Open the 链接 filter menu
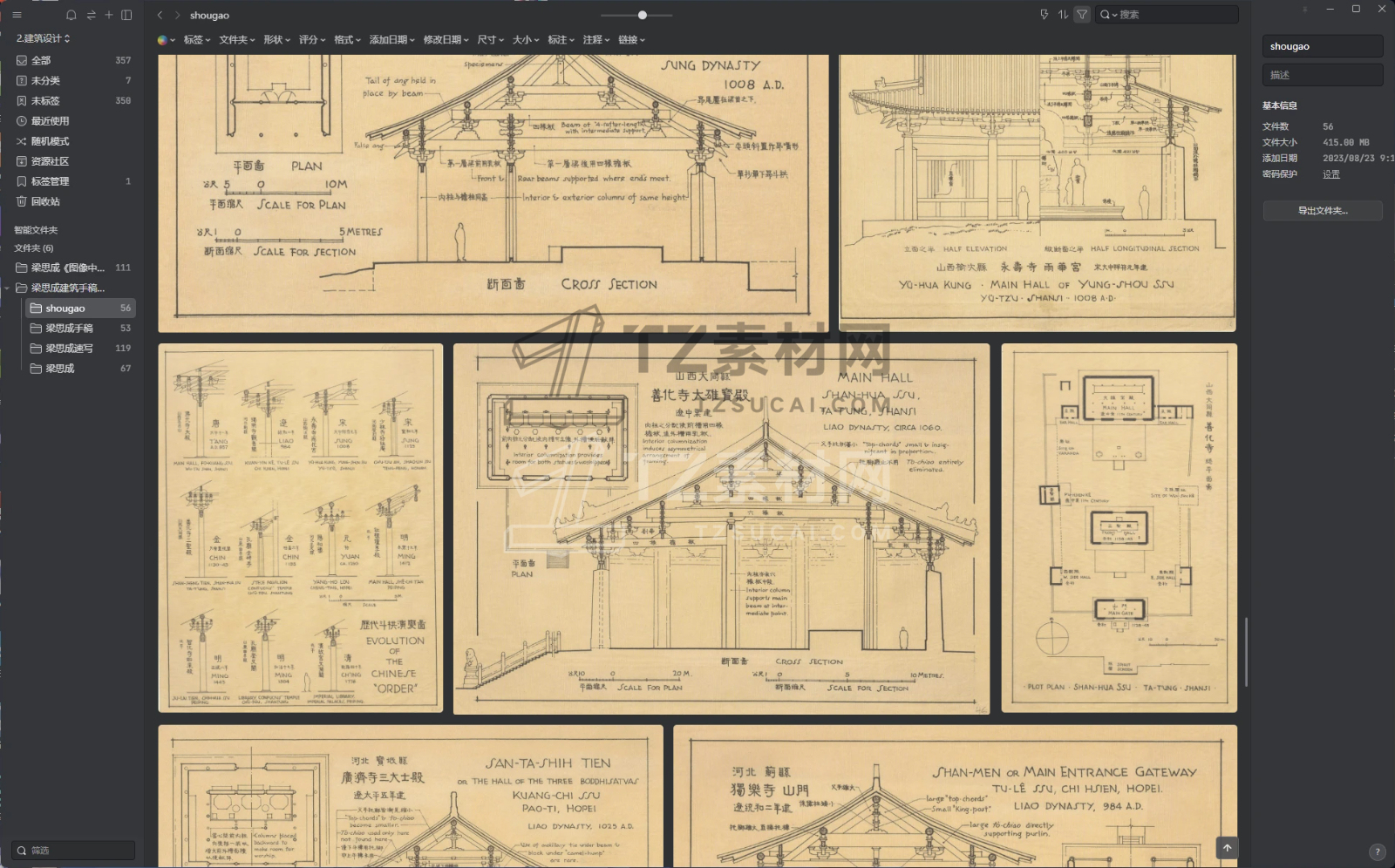 coord(632,40)
